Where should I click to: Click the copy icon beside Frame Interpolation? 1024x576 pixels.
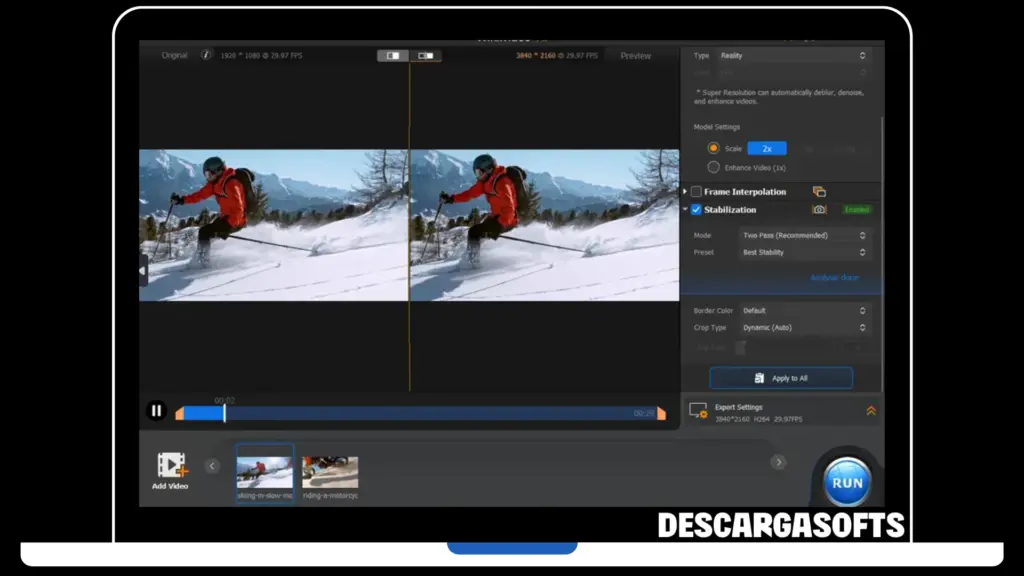[x=819, y=192]
